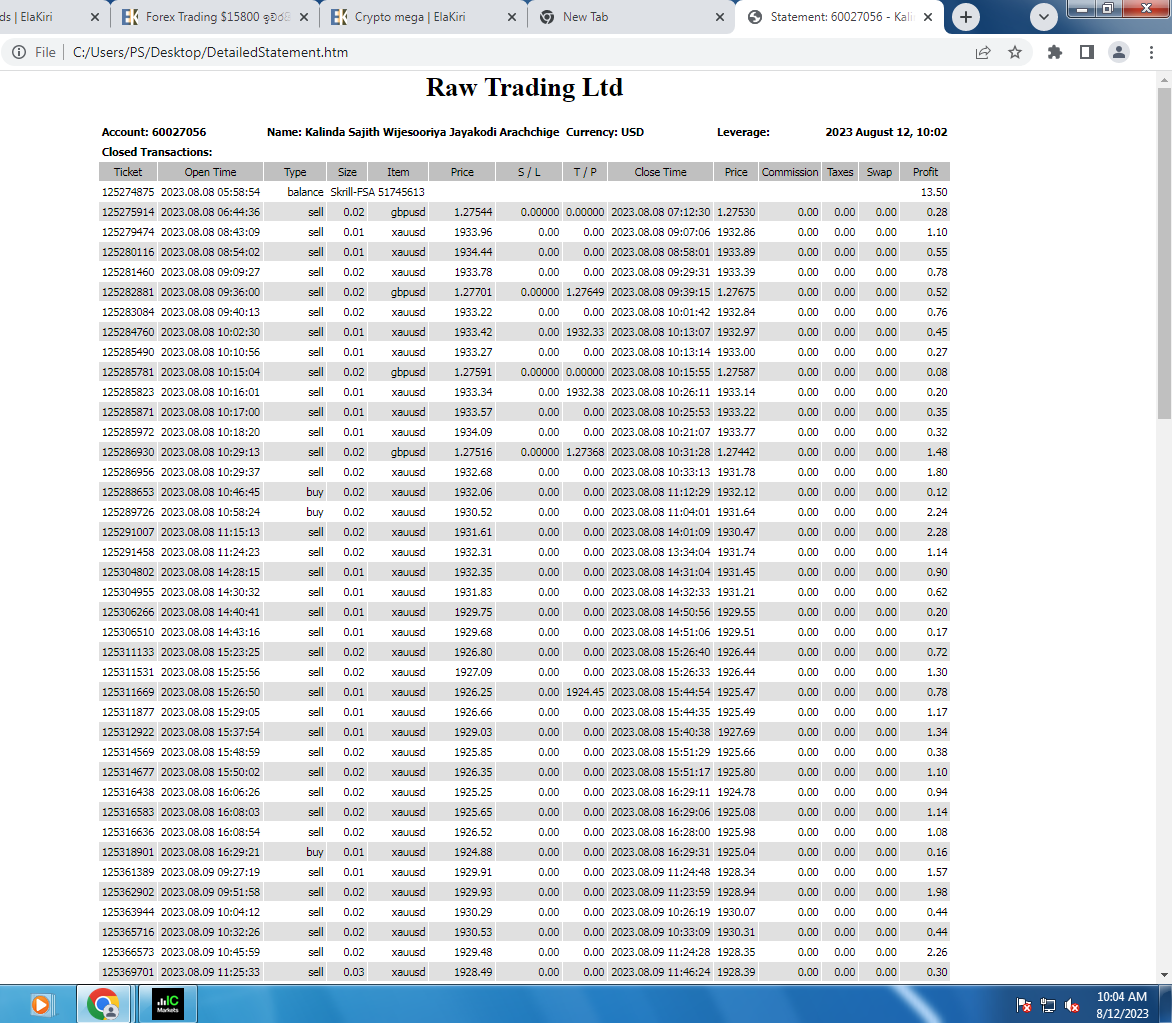Open media player icon in taskbar

tap(41, 1004)
